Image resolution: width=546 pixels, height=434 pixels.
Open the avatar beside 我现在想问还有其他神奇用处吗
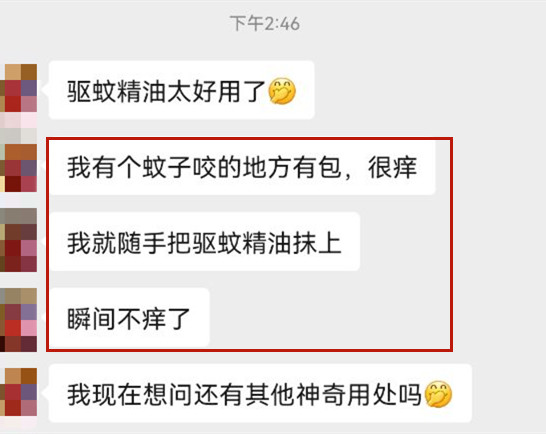(x=19, y=392)
